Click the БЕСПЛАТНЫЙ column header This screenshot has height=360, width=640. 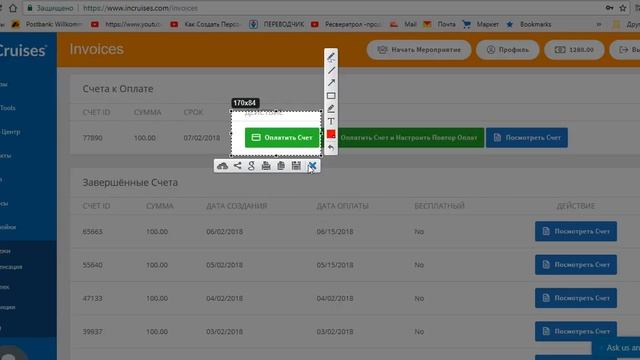[x=440, y=206]
